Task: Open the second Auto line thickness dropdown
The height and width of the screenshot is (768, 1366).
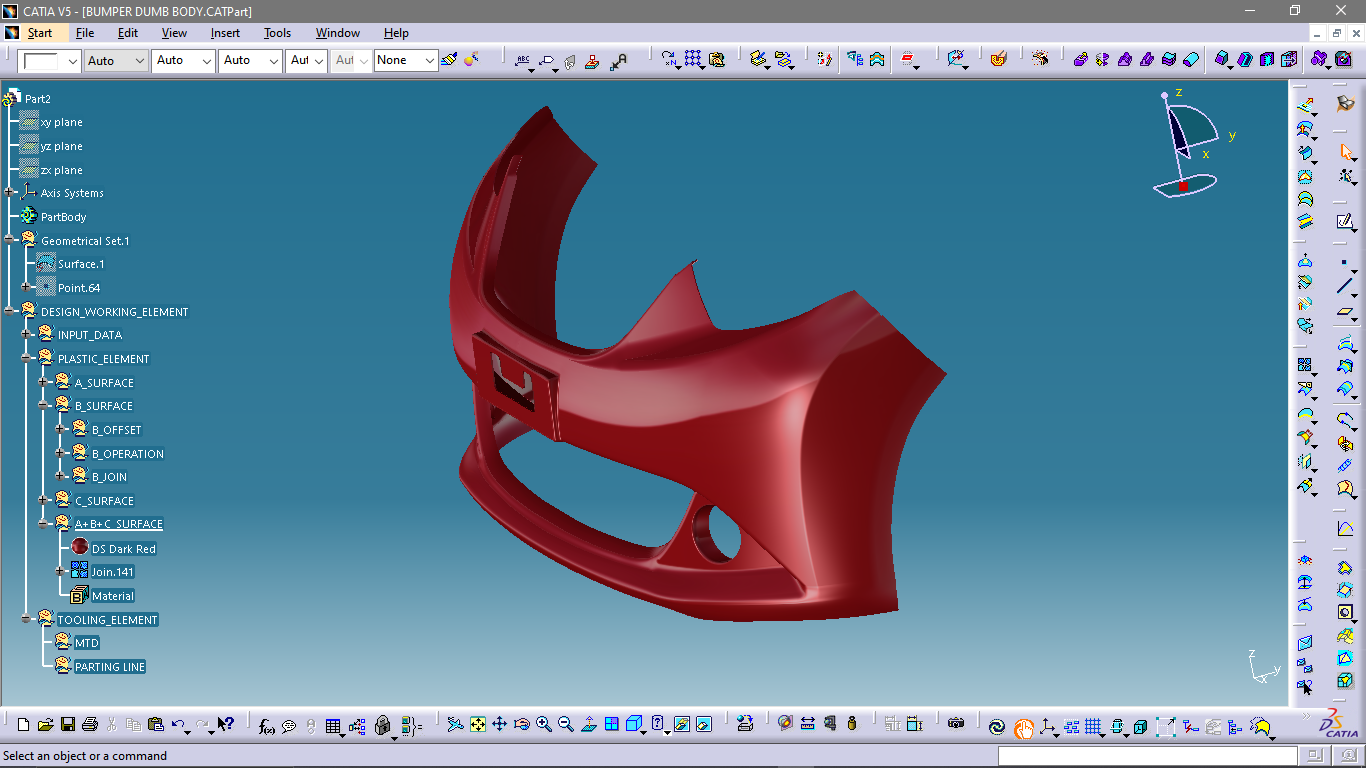Action: [x=207, y=61]
